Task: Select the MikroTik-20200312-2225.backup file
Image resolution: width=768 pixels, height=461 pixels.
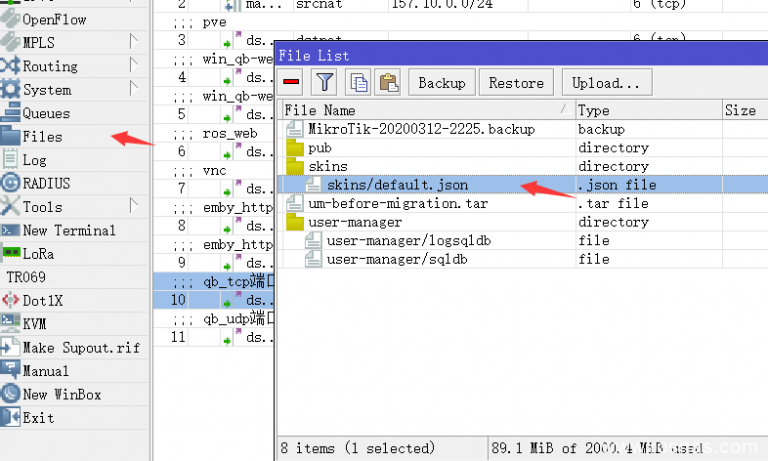Action: point(421,129)
